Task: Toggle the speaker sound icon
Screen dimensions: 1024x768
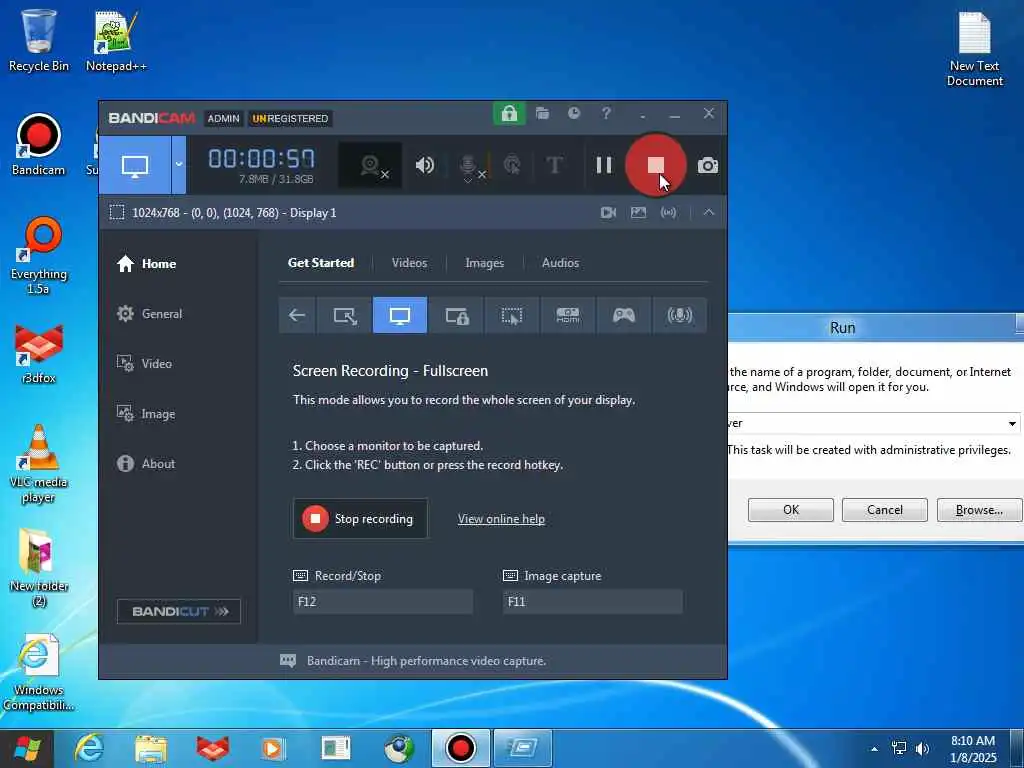Action: click(x=424, y=165)
